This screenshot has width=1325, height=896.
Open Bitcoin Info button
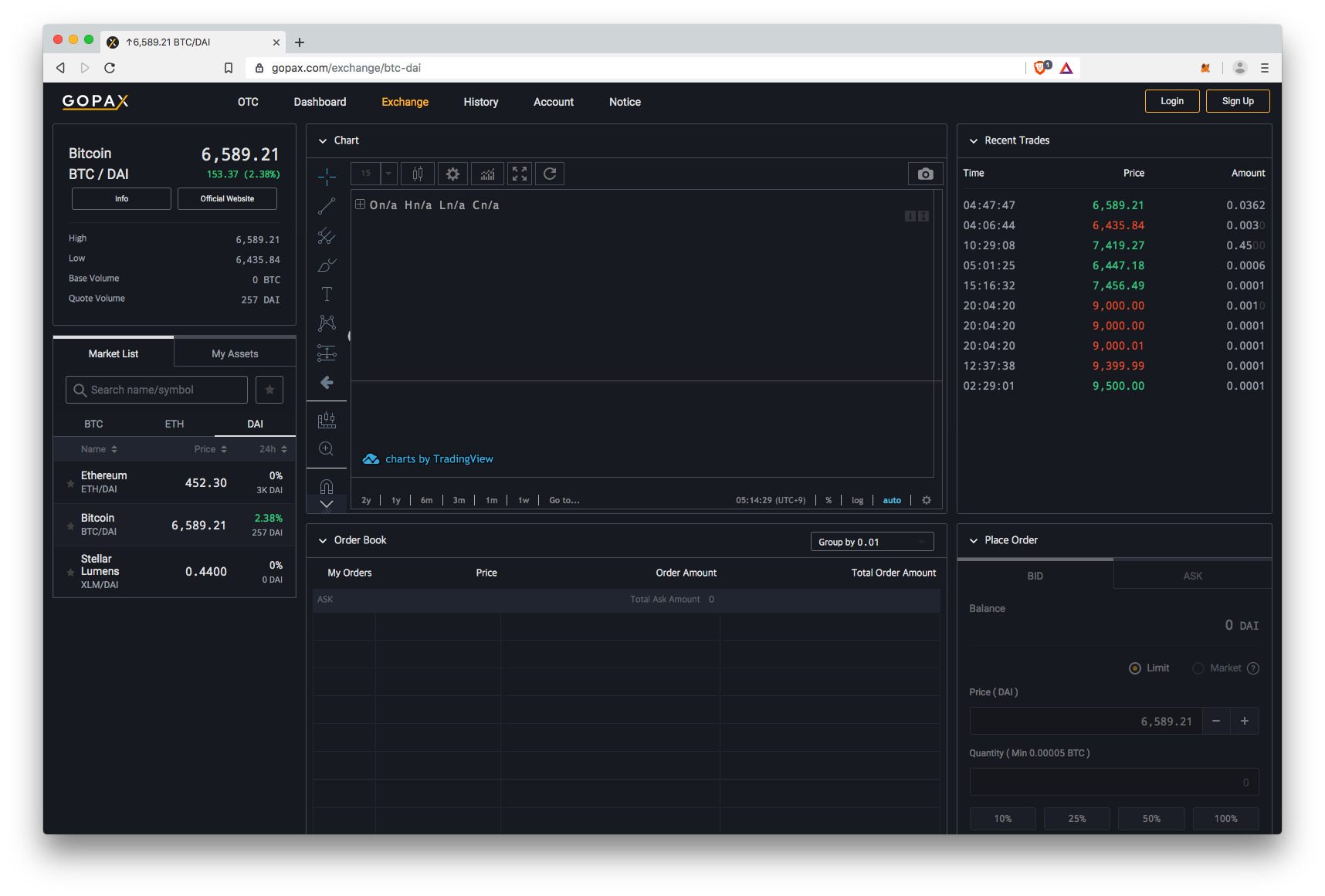point(121,198)
